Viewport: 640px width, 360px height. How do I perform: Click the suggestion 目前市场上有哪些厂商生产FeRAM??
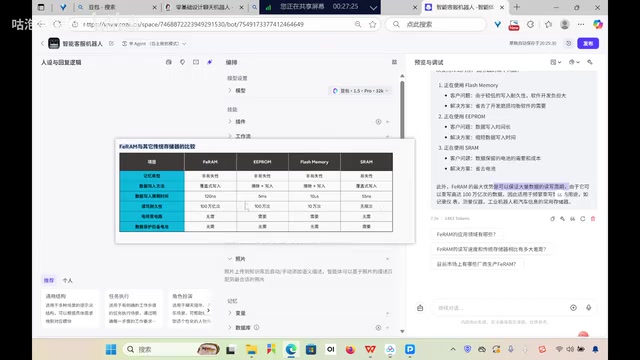[476, 264]
